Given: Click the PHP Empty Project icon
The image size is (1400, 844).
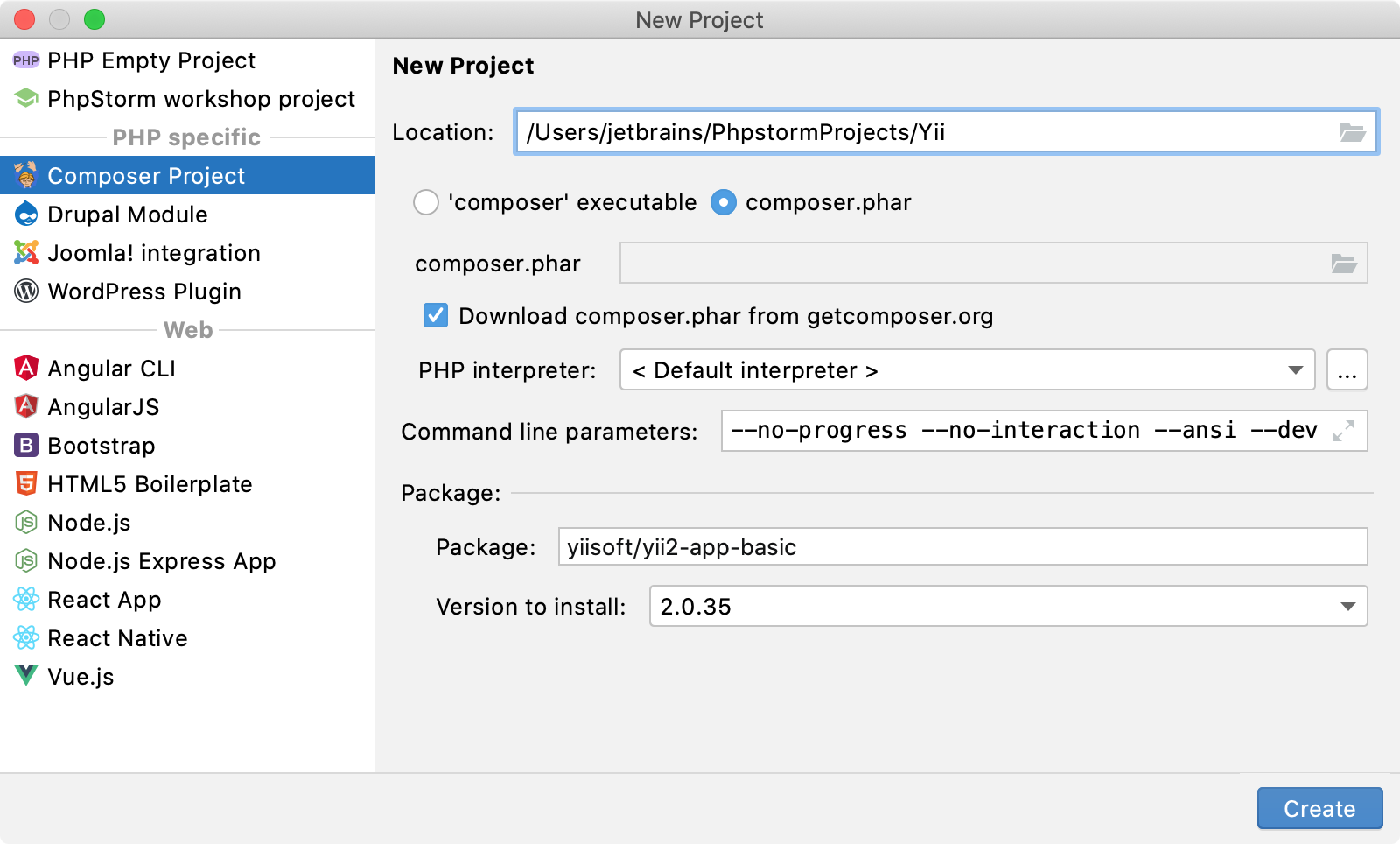Looking at the screenshot, I should pos(26,60).
